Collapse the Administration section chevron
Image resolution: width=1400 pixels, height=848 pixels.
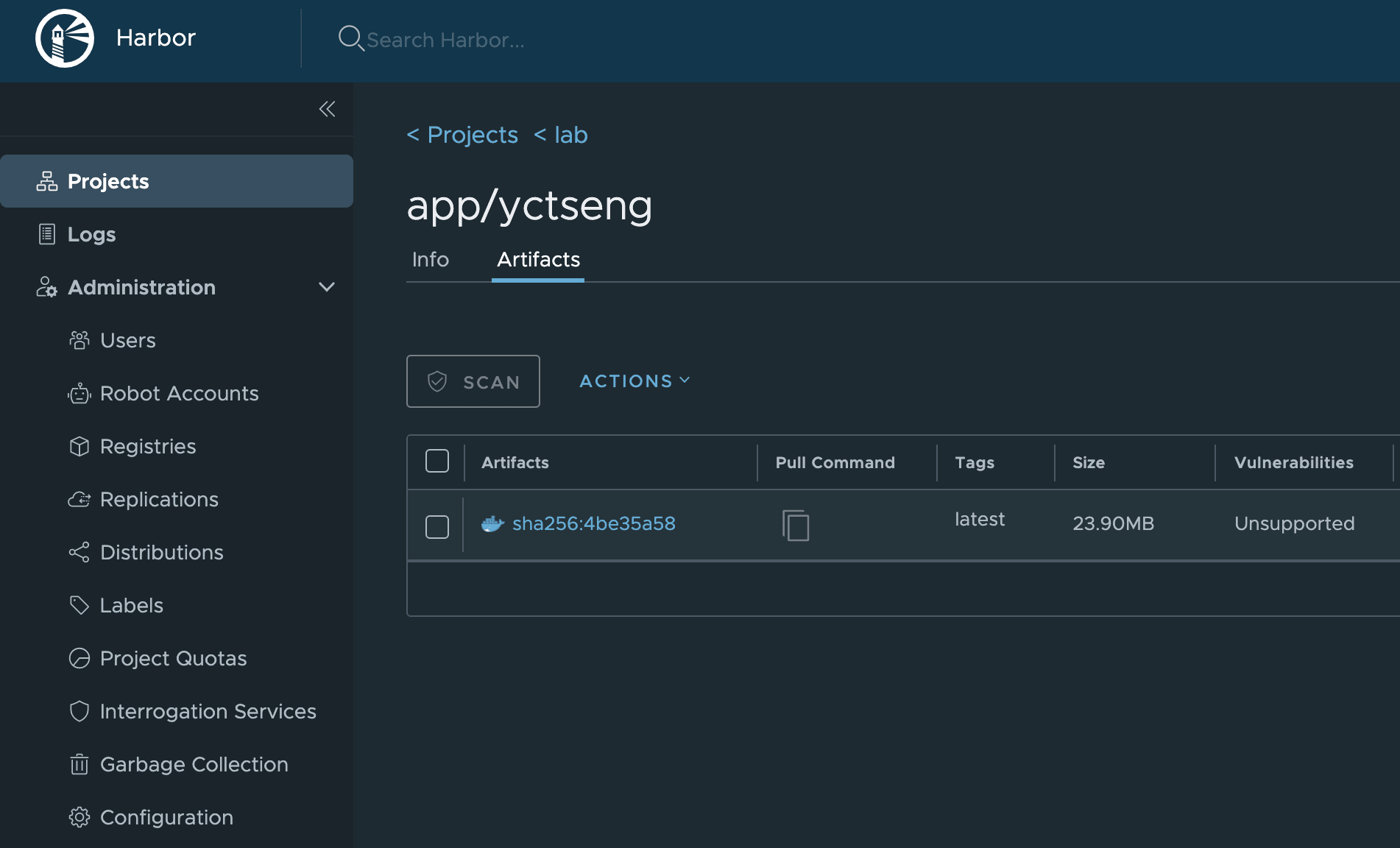pos(327,287)
